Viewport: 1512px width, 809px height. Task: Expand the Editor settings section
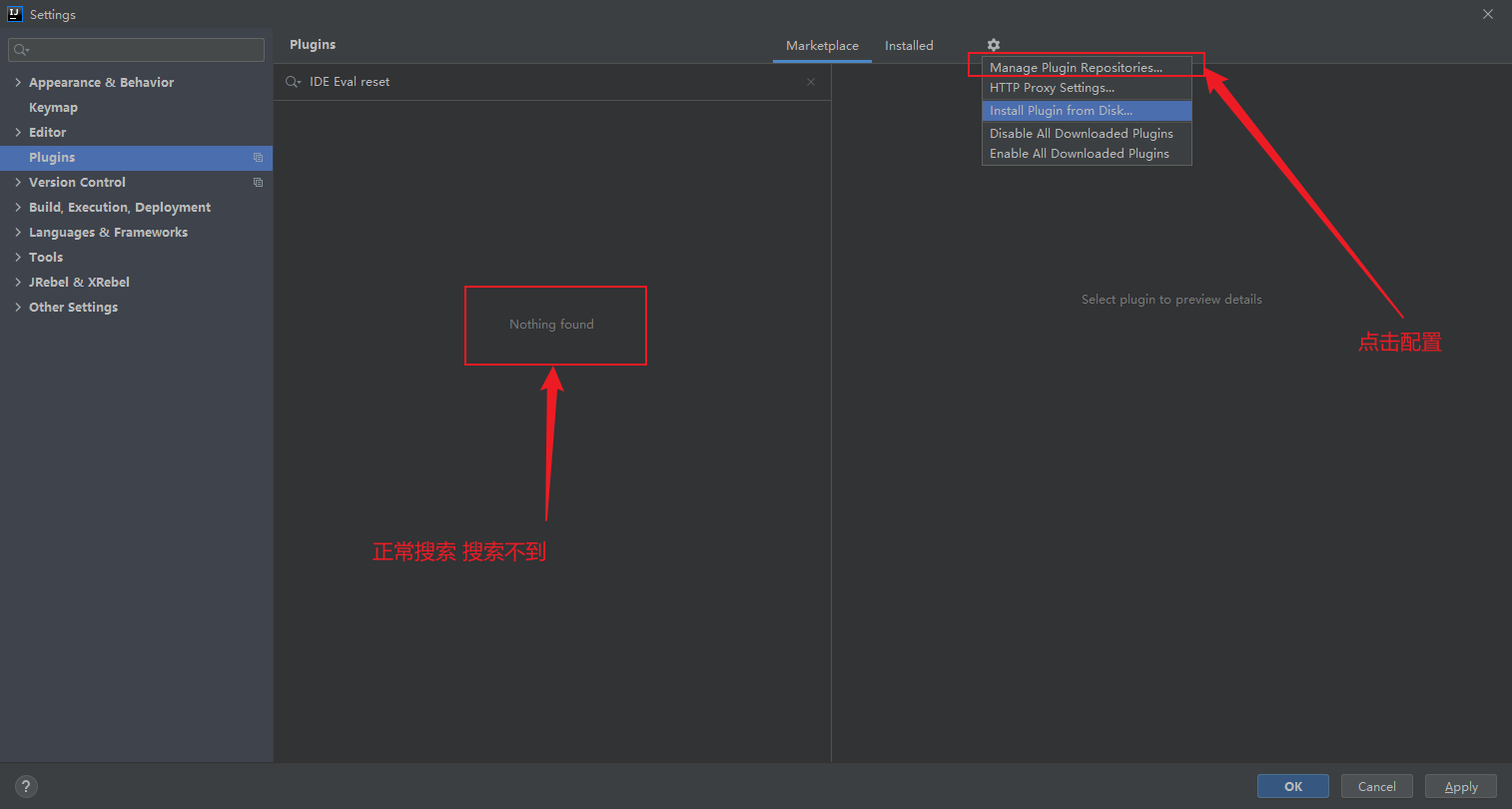tap(17, 132)
